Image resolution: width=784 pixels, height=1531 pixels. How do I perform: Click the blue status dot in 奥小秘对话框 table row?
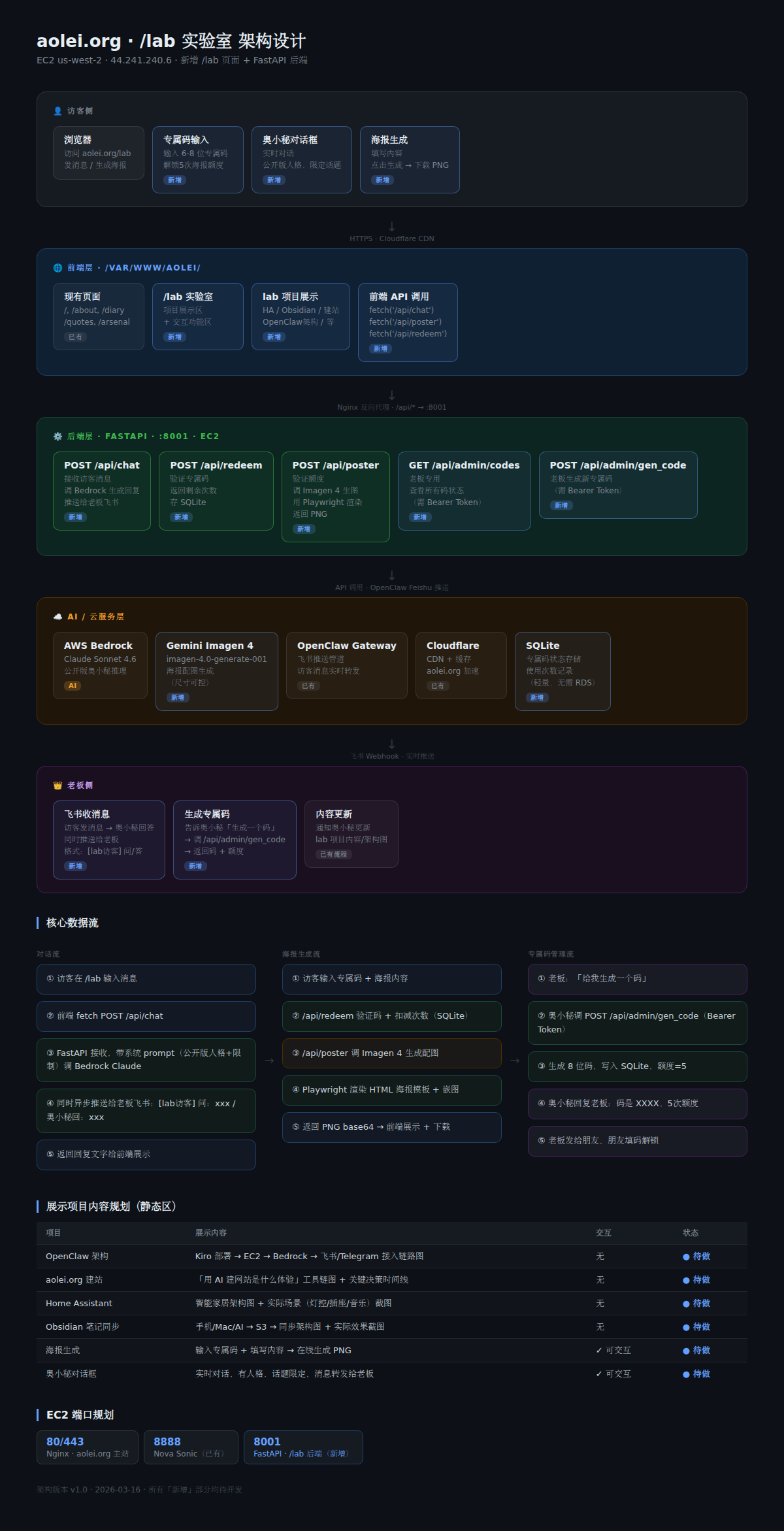pos(686,1374)
